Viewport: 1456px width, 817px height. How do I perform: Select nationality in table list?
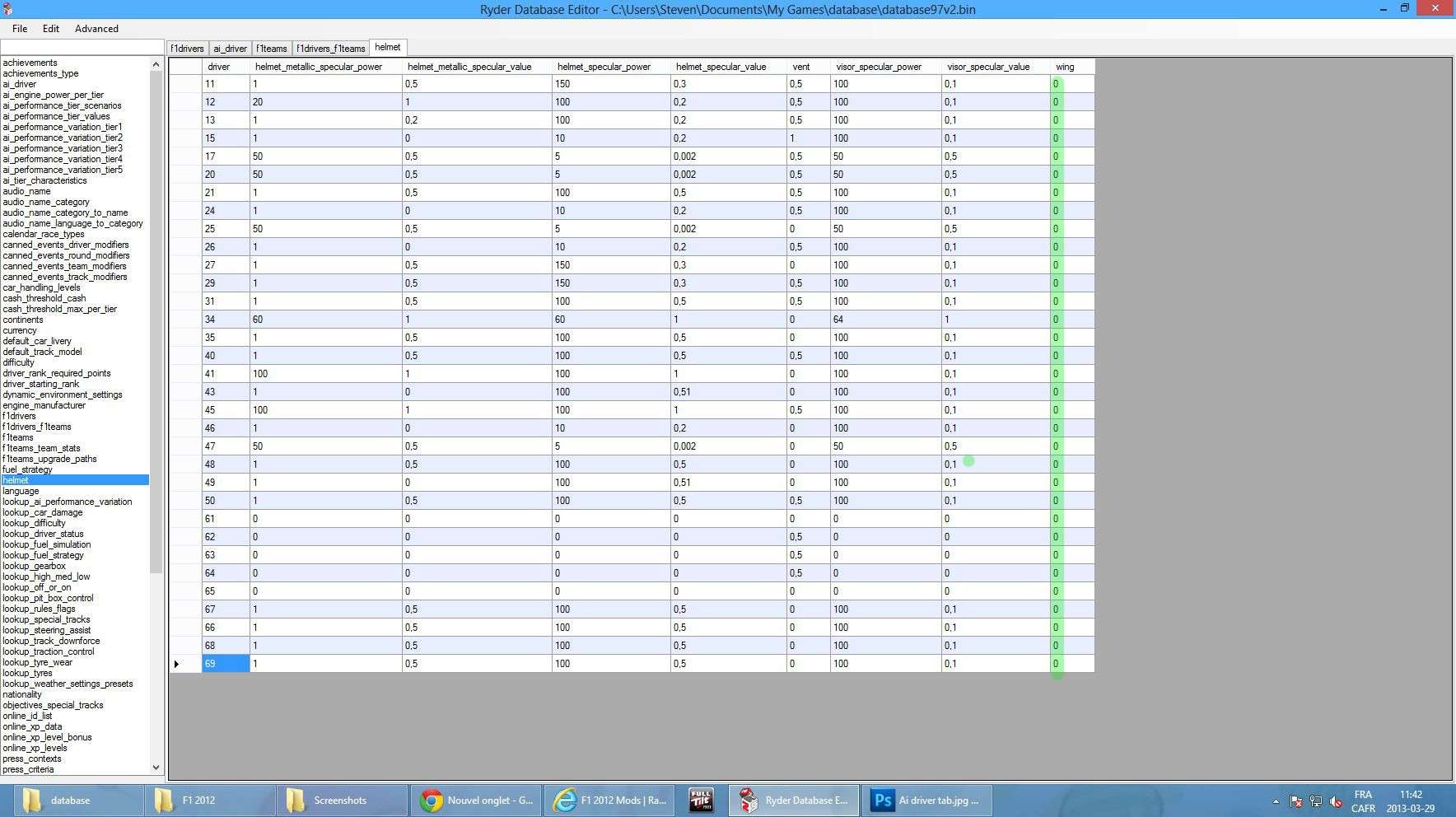pos(21,694)
